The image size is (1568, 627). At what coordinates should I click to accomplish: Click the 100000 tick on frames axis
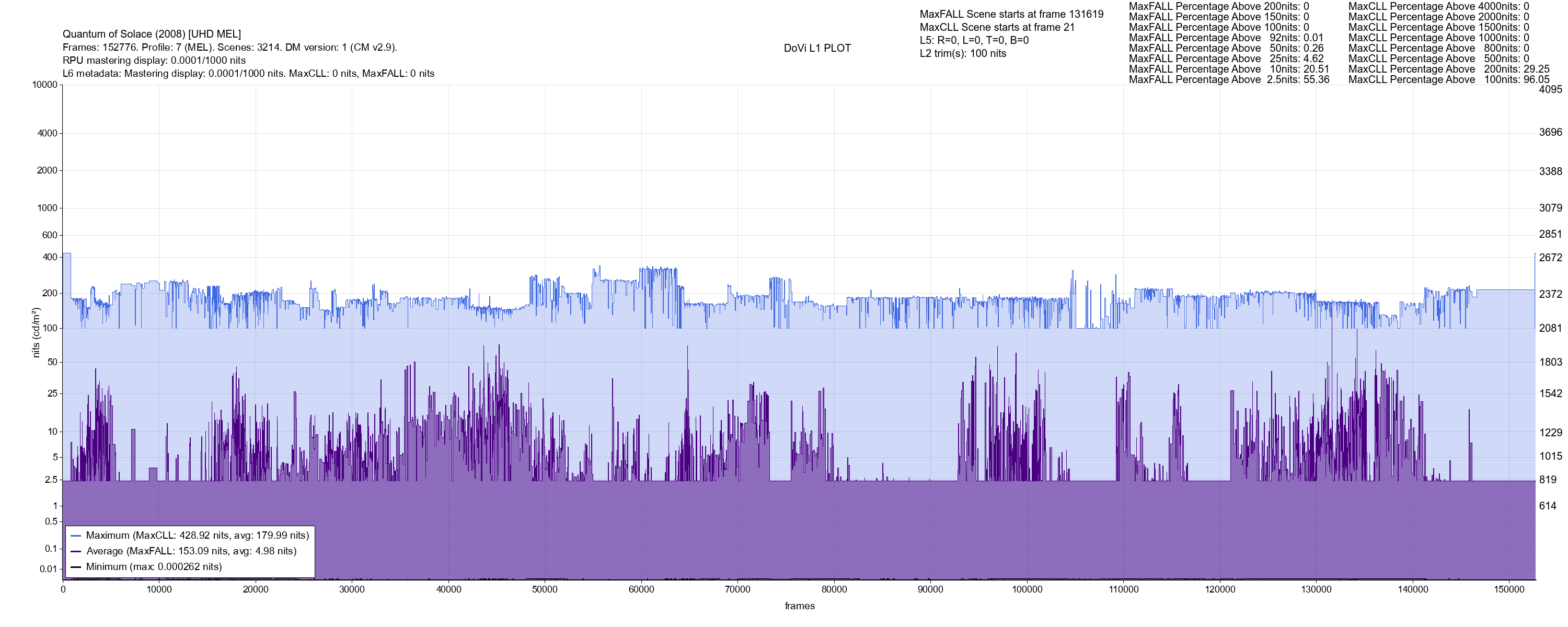click(x=1027, y=590)
